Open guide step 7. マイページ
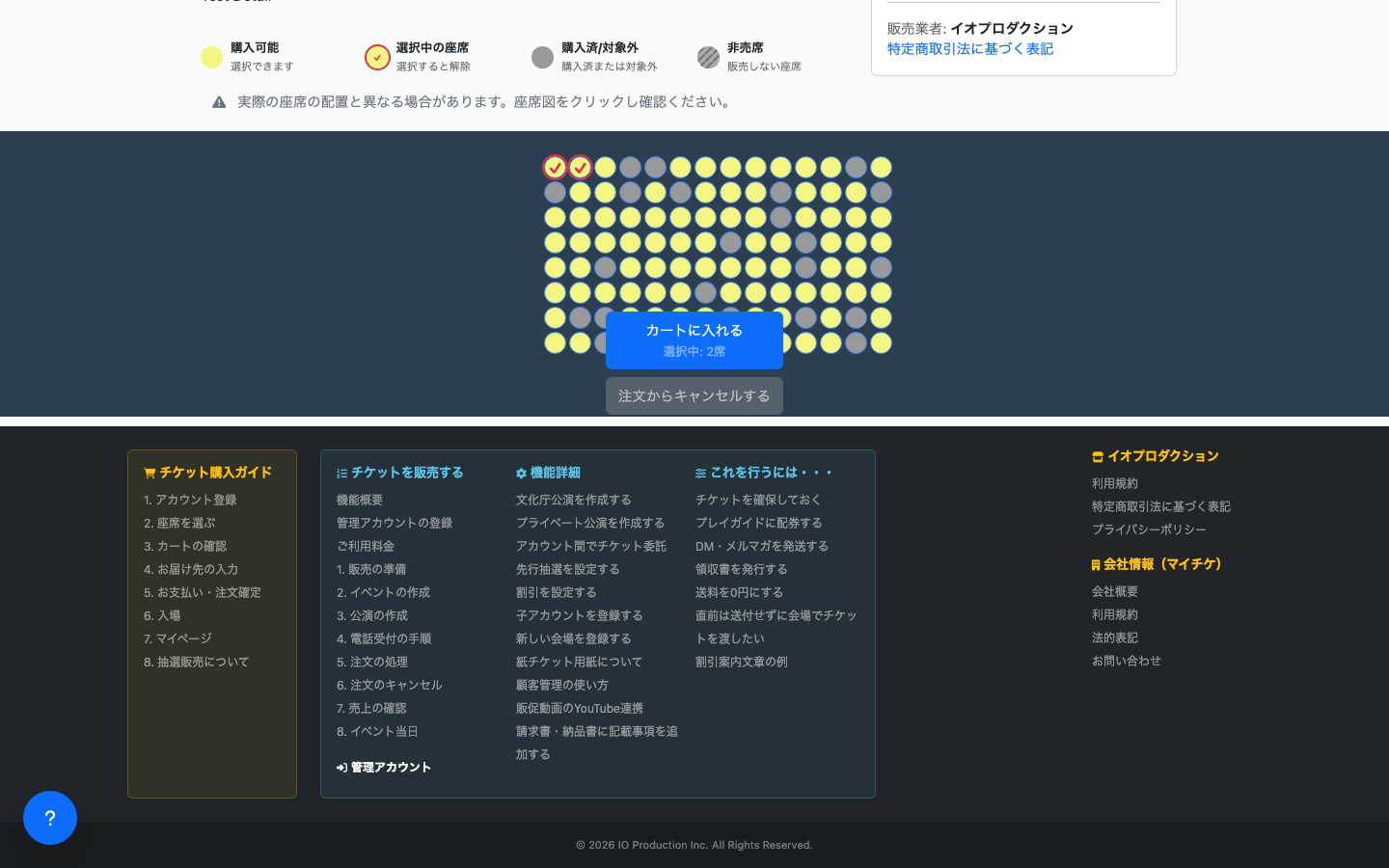The height and width of the screenshot is (868, 1389). [x=177, y=638]
